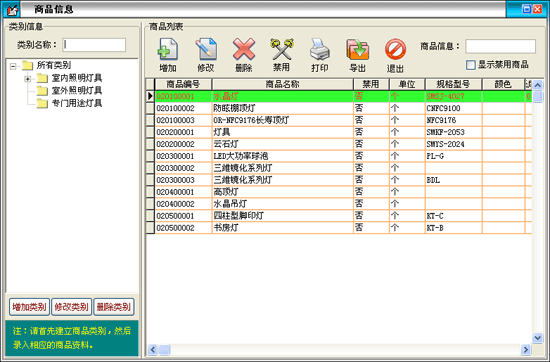Click the 禁用 column header

371,84
